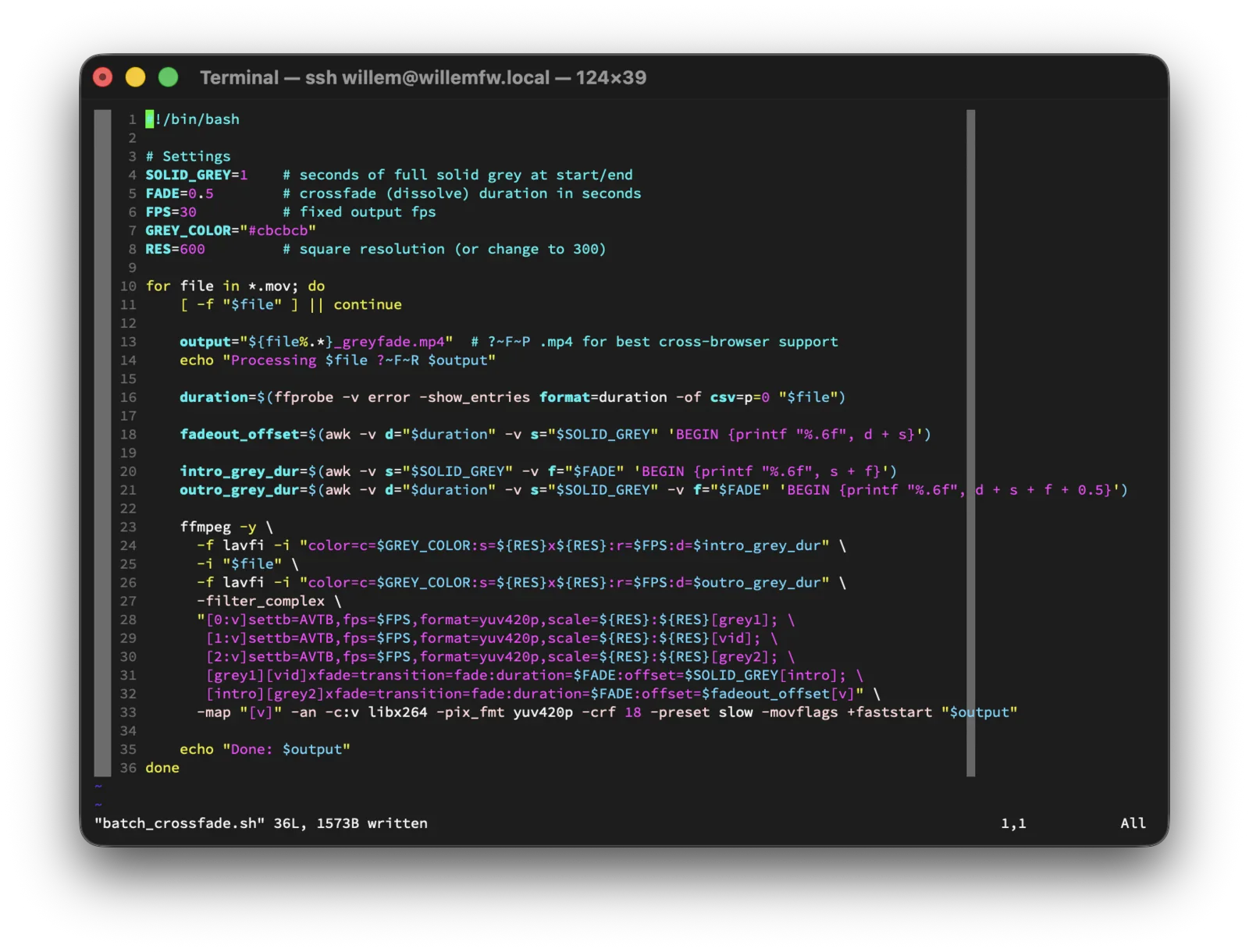The width and height of the screenshot is (1249, 952).
Task: Click the [1:v]settb filter line ending [vid]
Action: coord(492,638)
